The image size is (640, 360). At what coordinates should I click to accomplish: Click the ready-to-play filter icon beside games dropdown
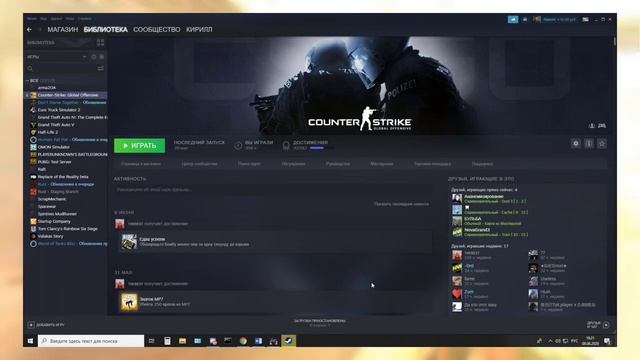(102, 57)
